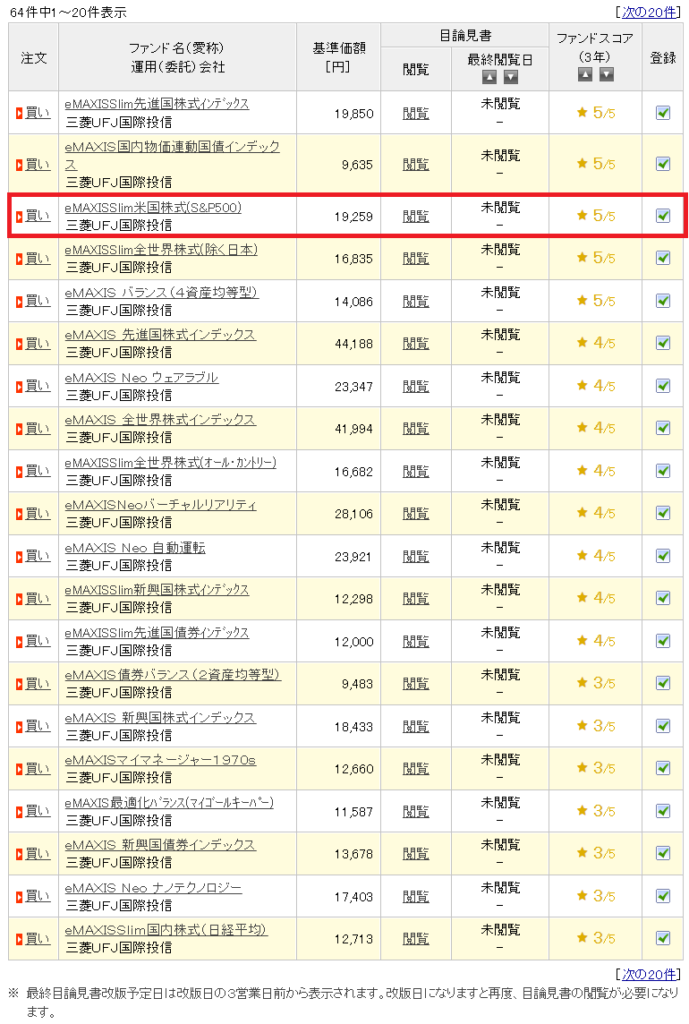Click price 44,188 cell
This screenshot has height=1024, width=689.
click(353, 344)
